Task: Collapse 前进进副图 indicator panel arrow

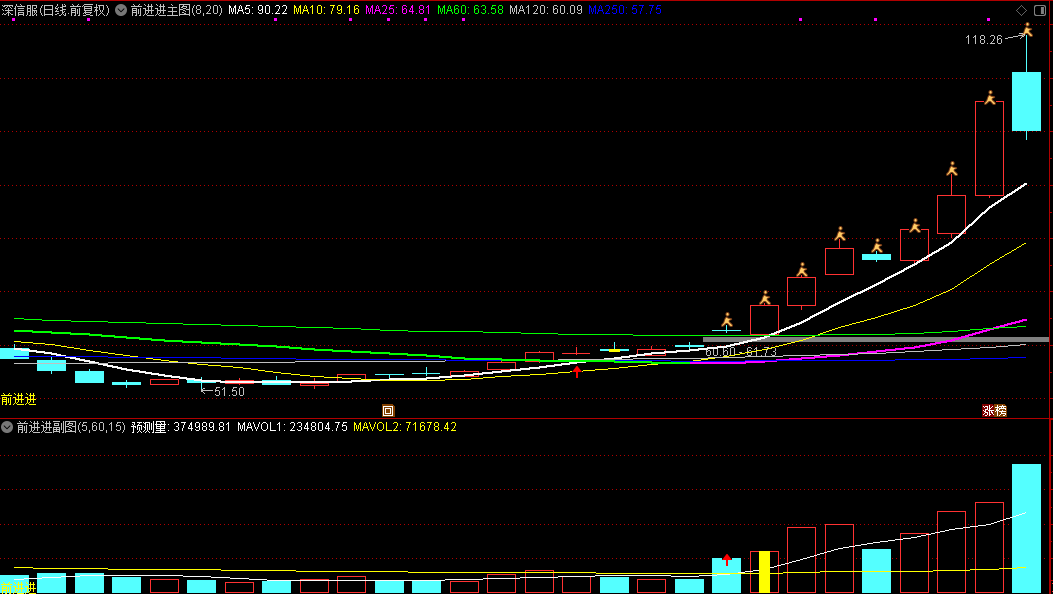Action: pyautogui.click(x=7, y=427)
